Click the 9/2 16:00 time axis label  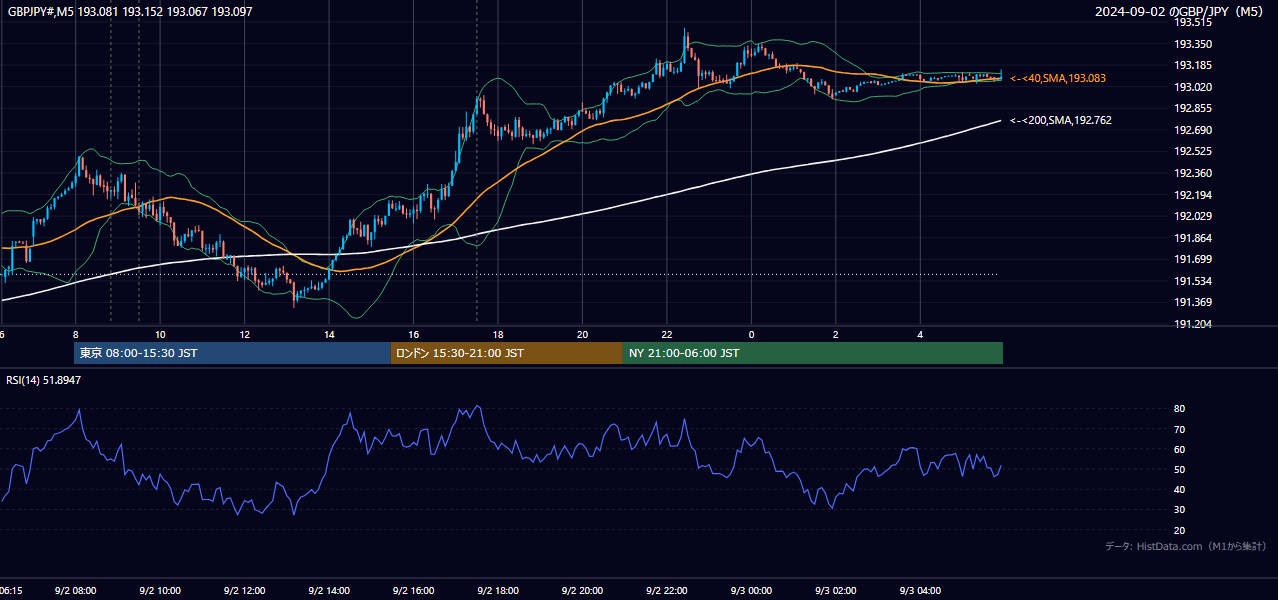[x=413, y=591]
